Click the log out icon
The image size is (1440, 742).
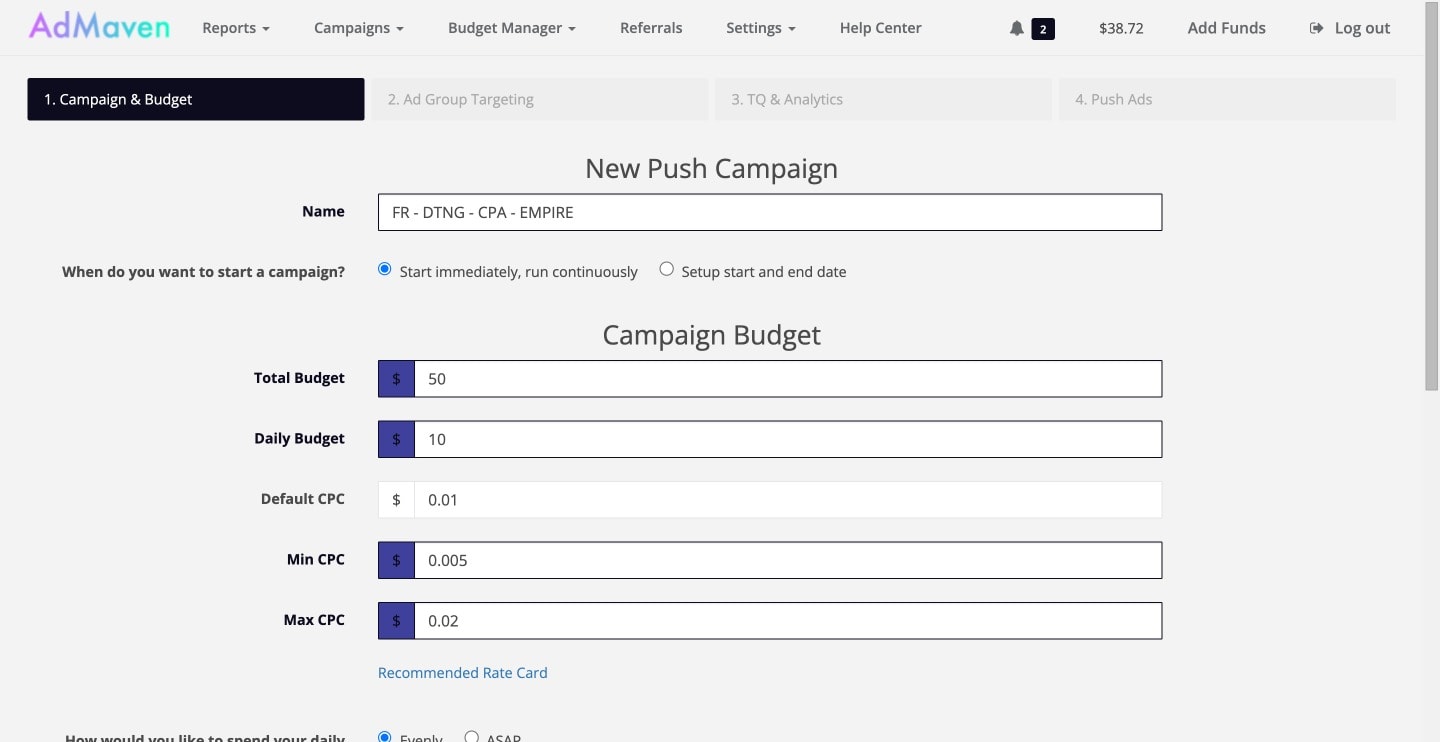pyautogui.click(x=1315, y=27)
